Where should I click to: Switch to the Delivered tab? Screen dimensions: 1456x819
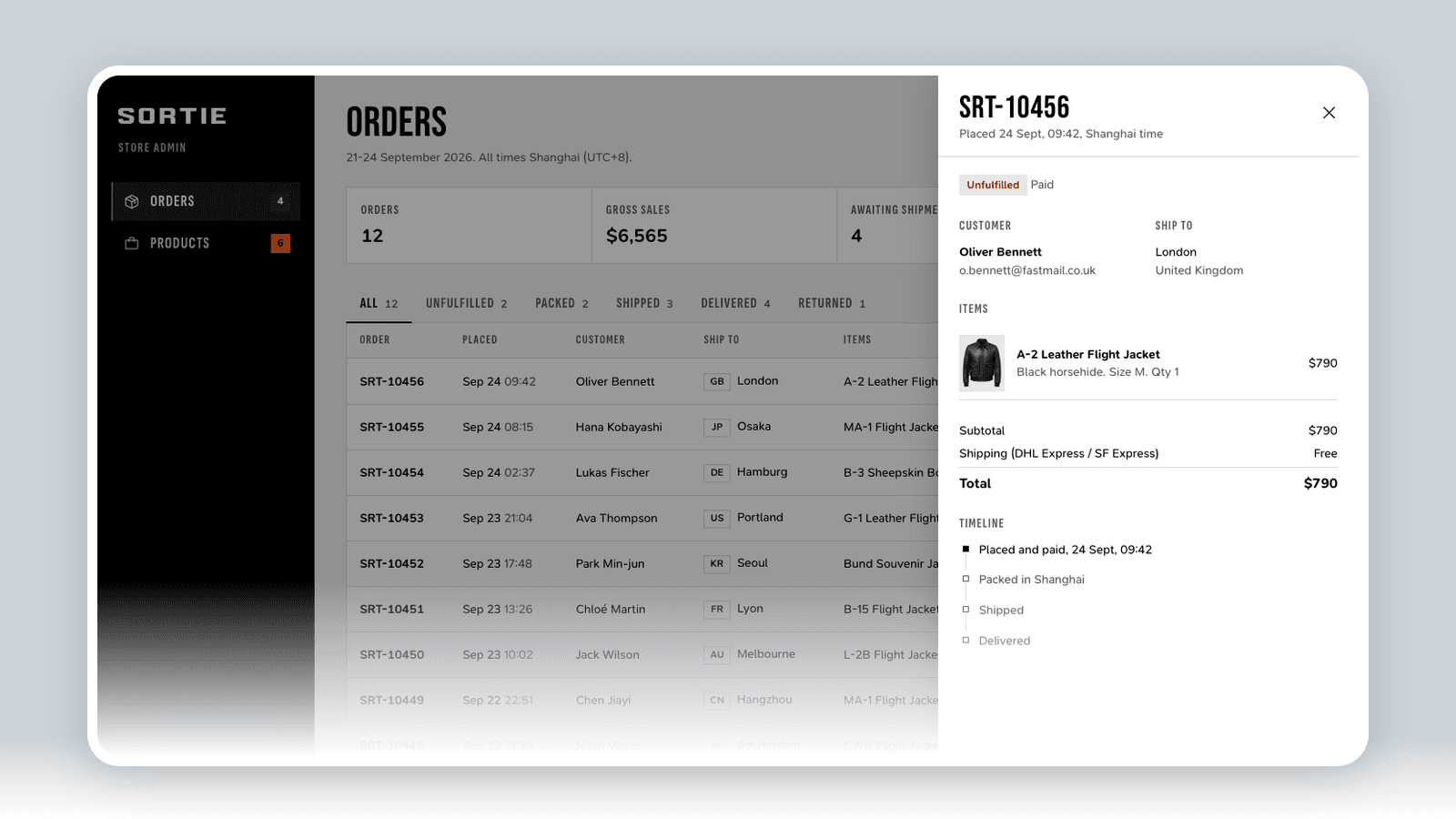[x=735, y=303]
